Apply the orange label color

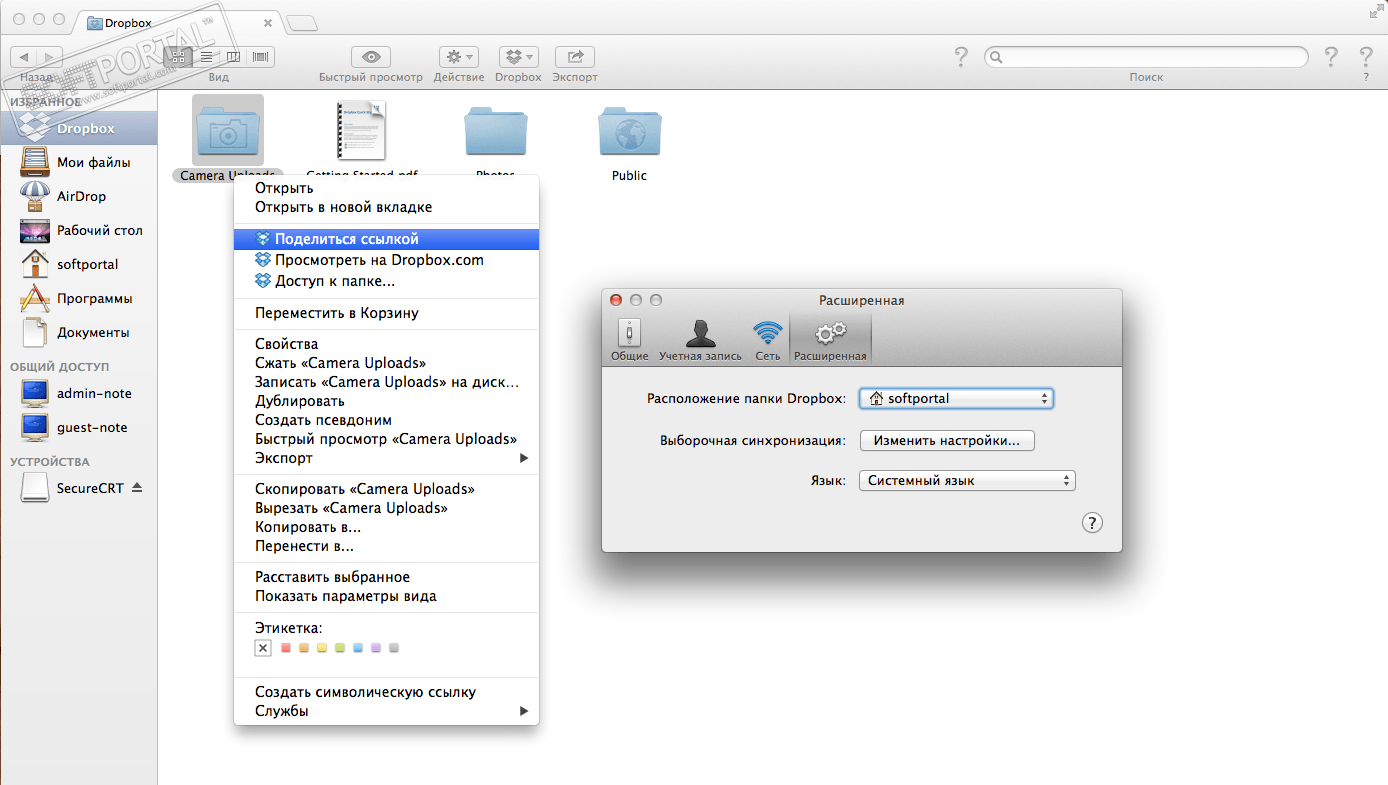pyautogui.click(x=304, y=648)
